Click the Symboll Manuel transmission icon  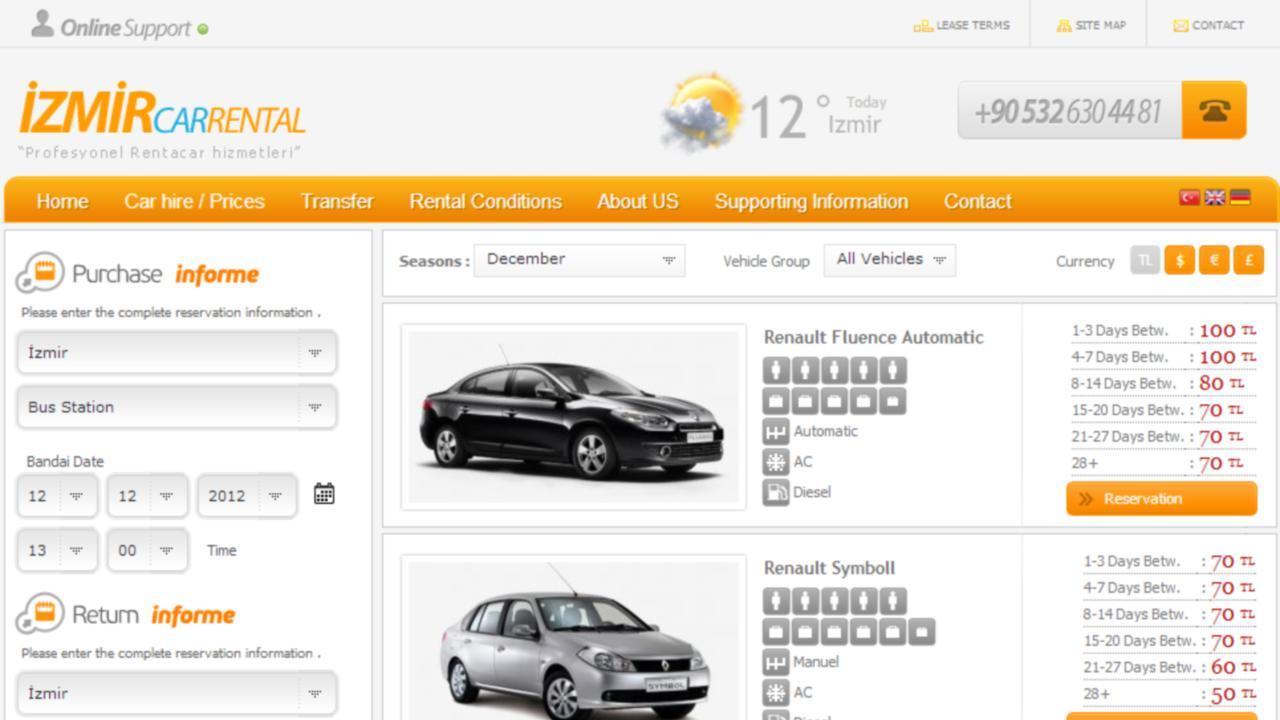(776, 662)
